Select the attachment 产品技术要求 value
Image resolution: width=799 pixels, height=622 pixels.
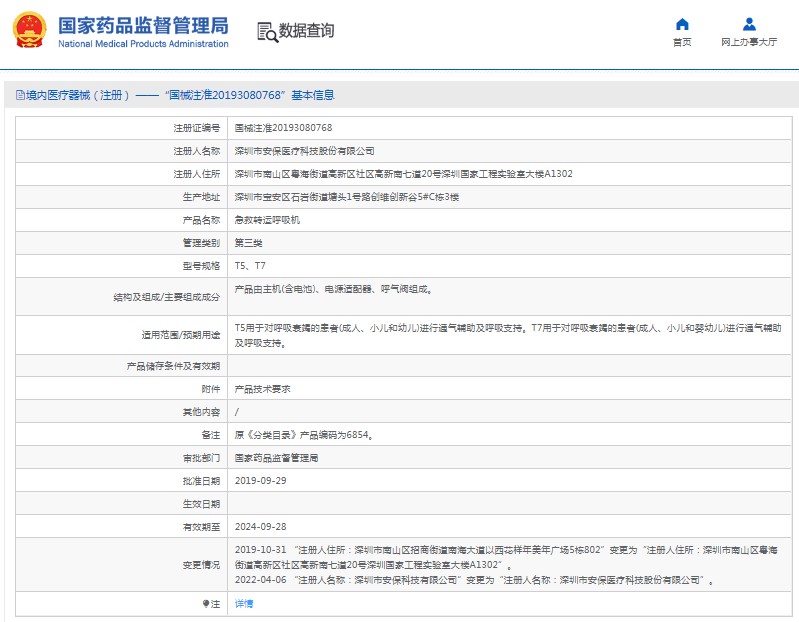pos(262,389)
